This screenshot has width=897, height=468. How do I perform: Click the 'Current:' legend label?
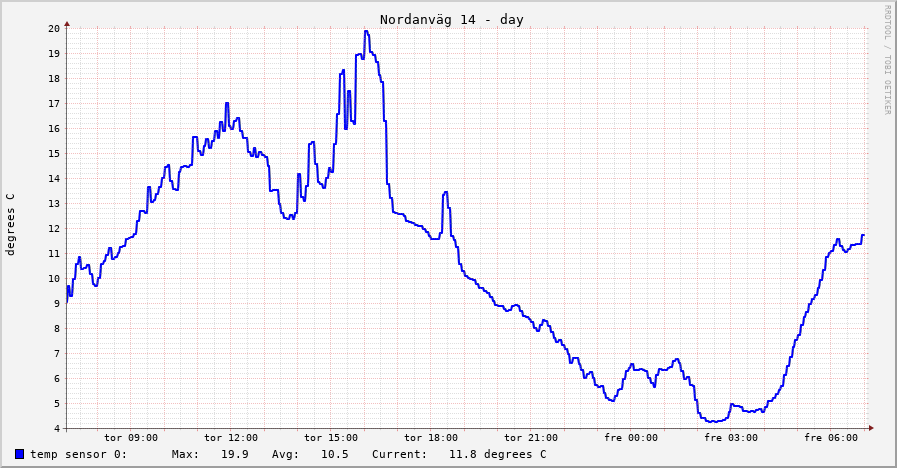coord(399,454)
